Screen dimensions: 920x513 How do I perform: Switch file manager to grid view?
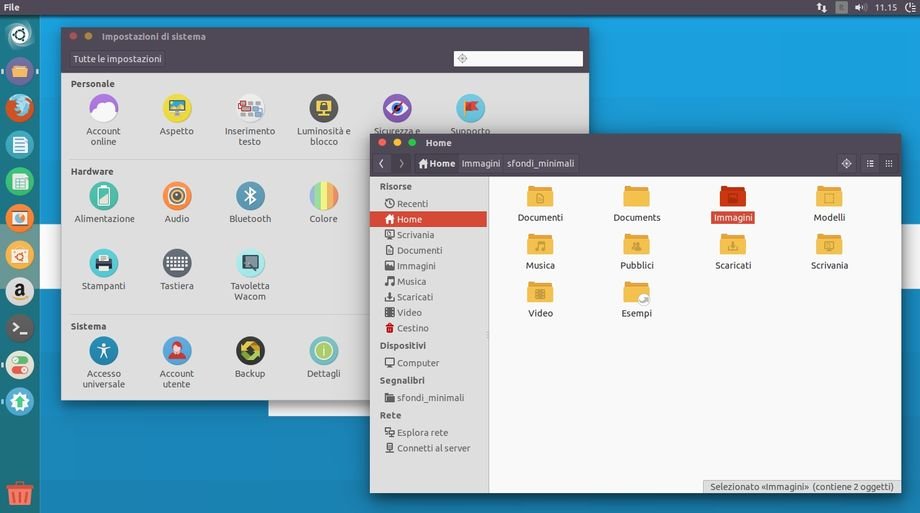coord(889,163)
